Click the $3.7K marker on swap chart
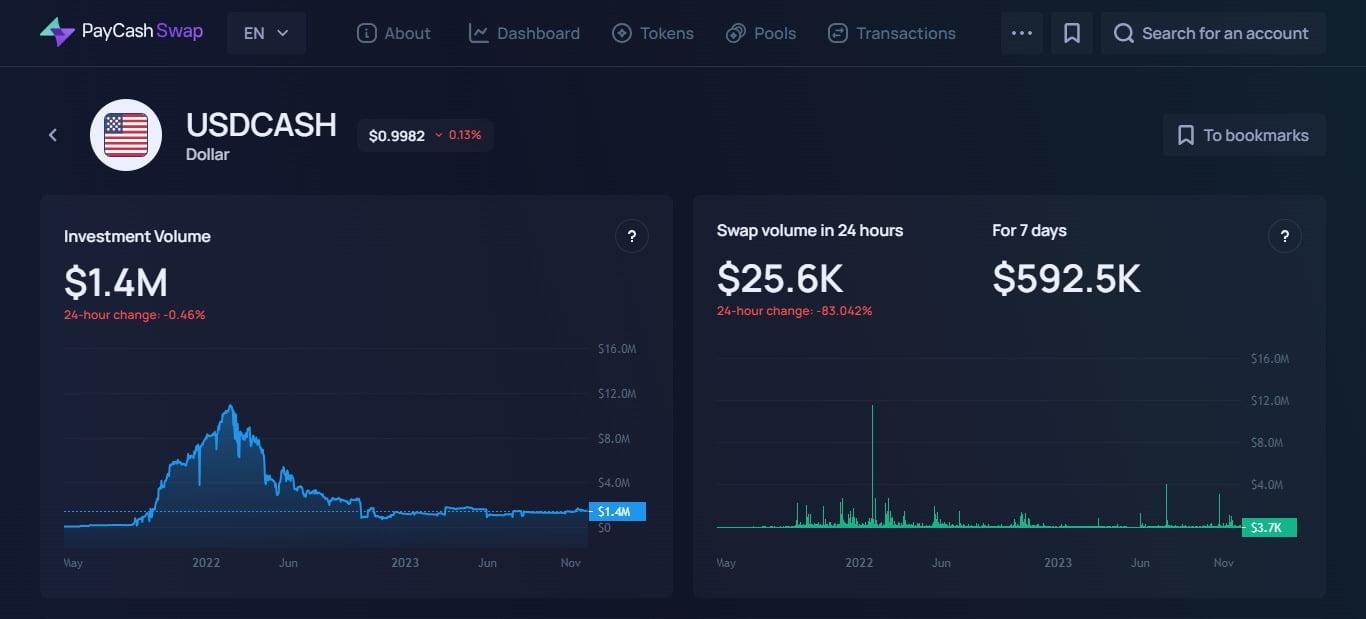 click(1268, 527)
